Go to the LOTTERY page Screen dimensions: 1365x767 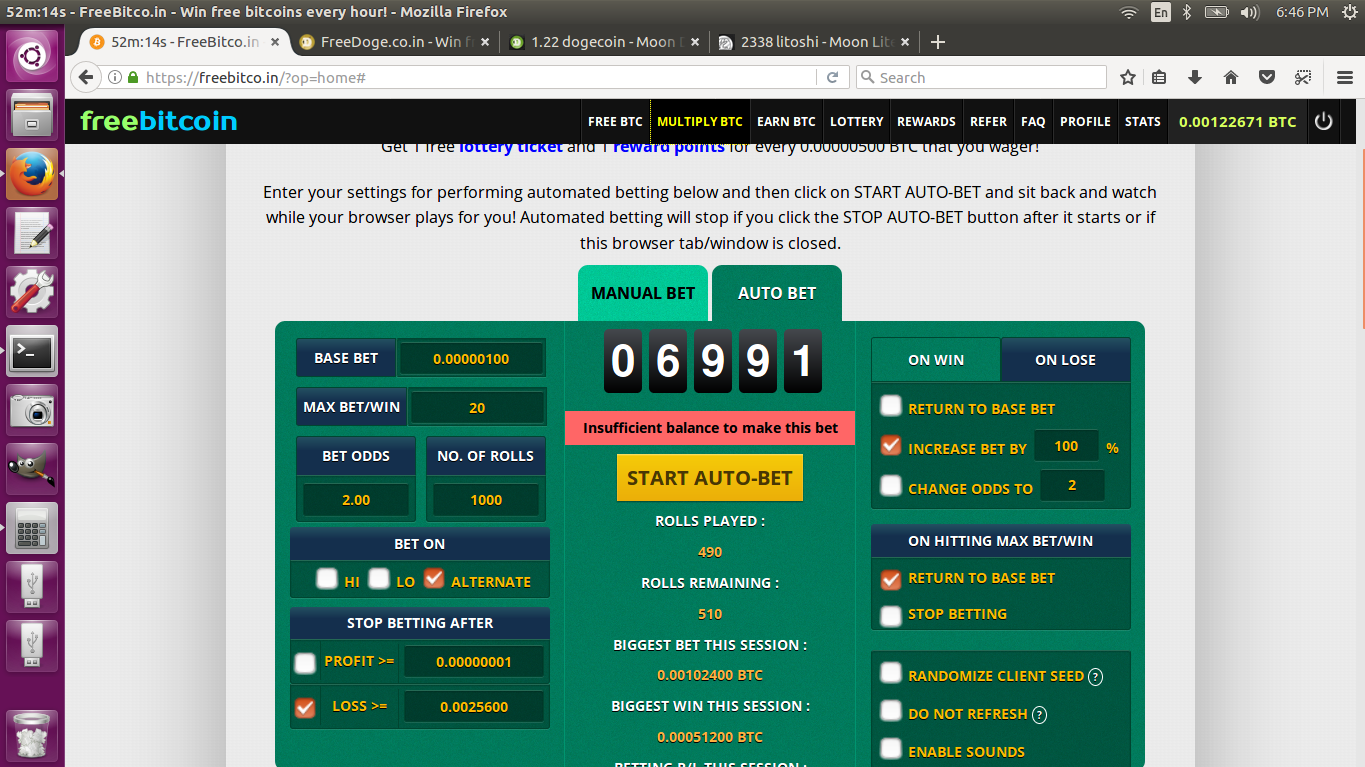tap(856, 121)
